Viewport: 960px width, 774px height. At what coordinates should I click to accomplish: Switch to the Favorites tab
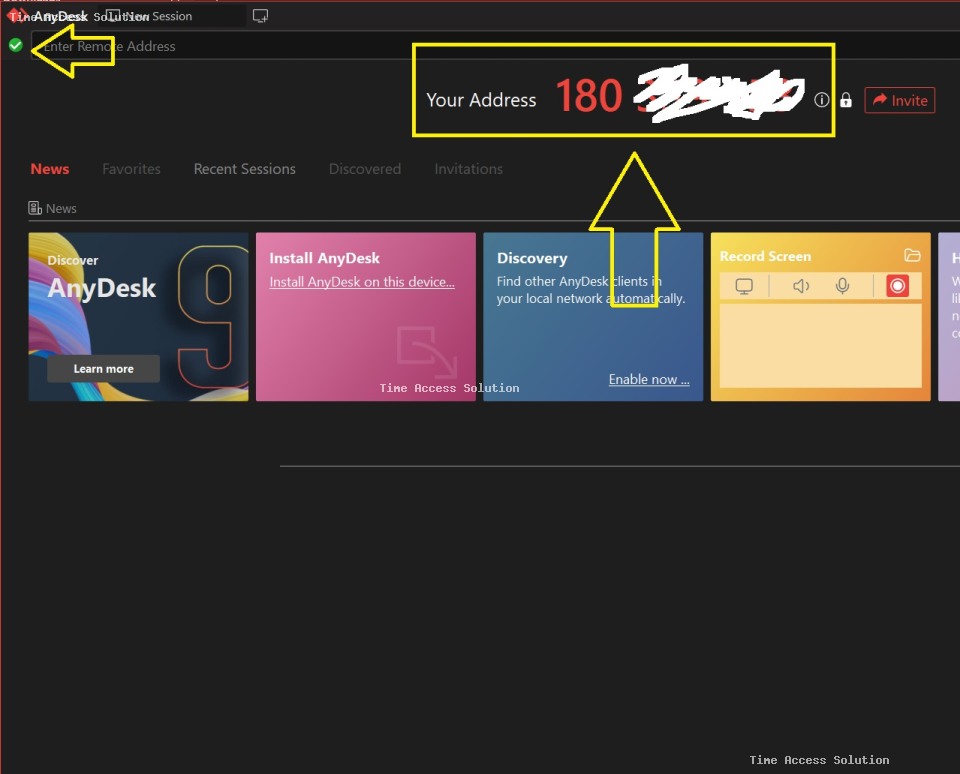coord(131,169)
